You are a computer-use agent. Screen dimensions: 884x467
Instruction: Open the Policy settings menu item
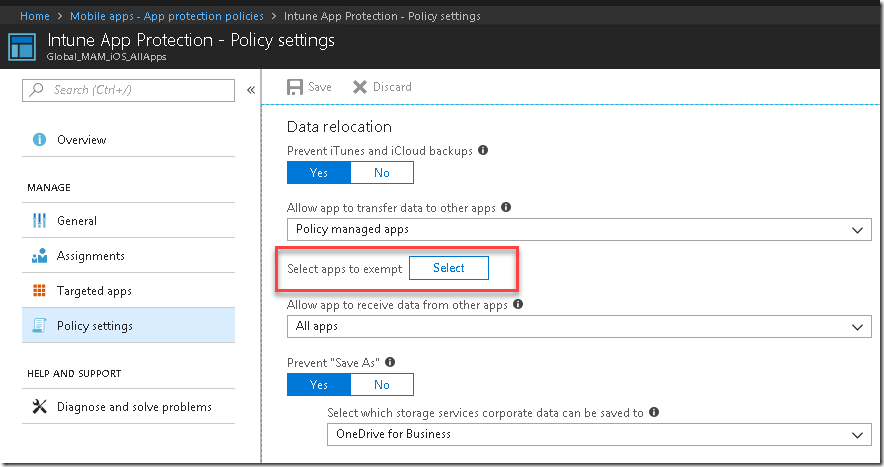coord(129,325)
